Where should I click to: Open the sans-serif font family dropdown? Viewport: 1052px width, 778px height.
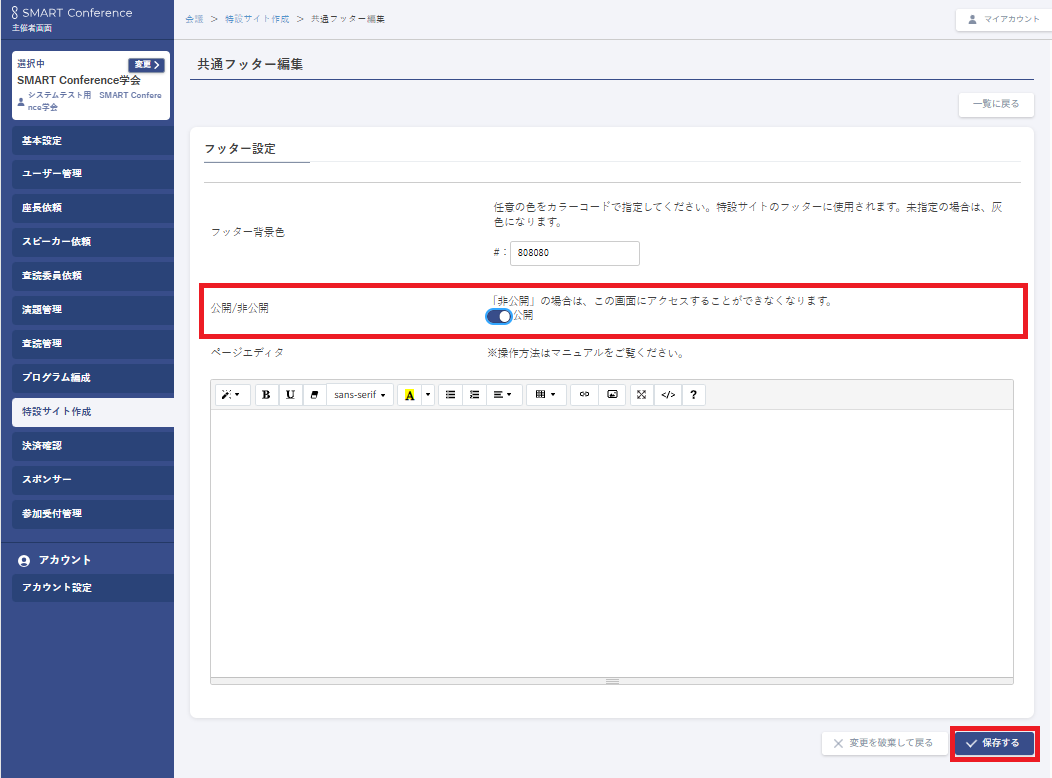(x=360, y=395)
